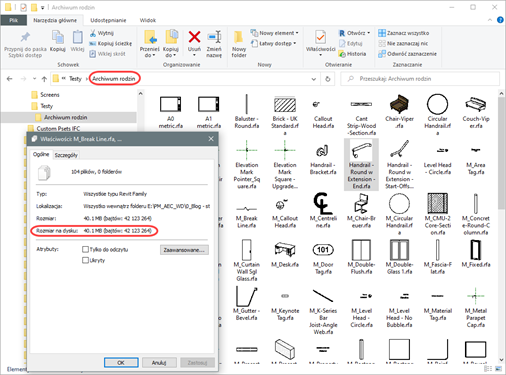
Task: Switch to the Widok ribbon tab
Action: point(148,20)
